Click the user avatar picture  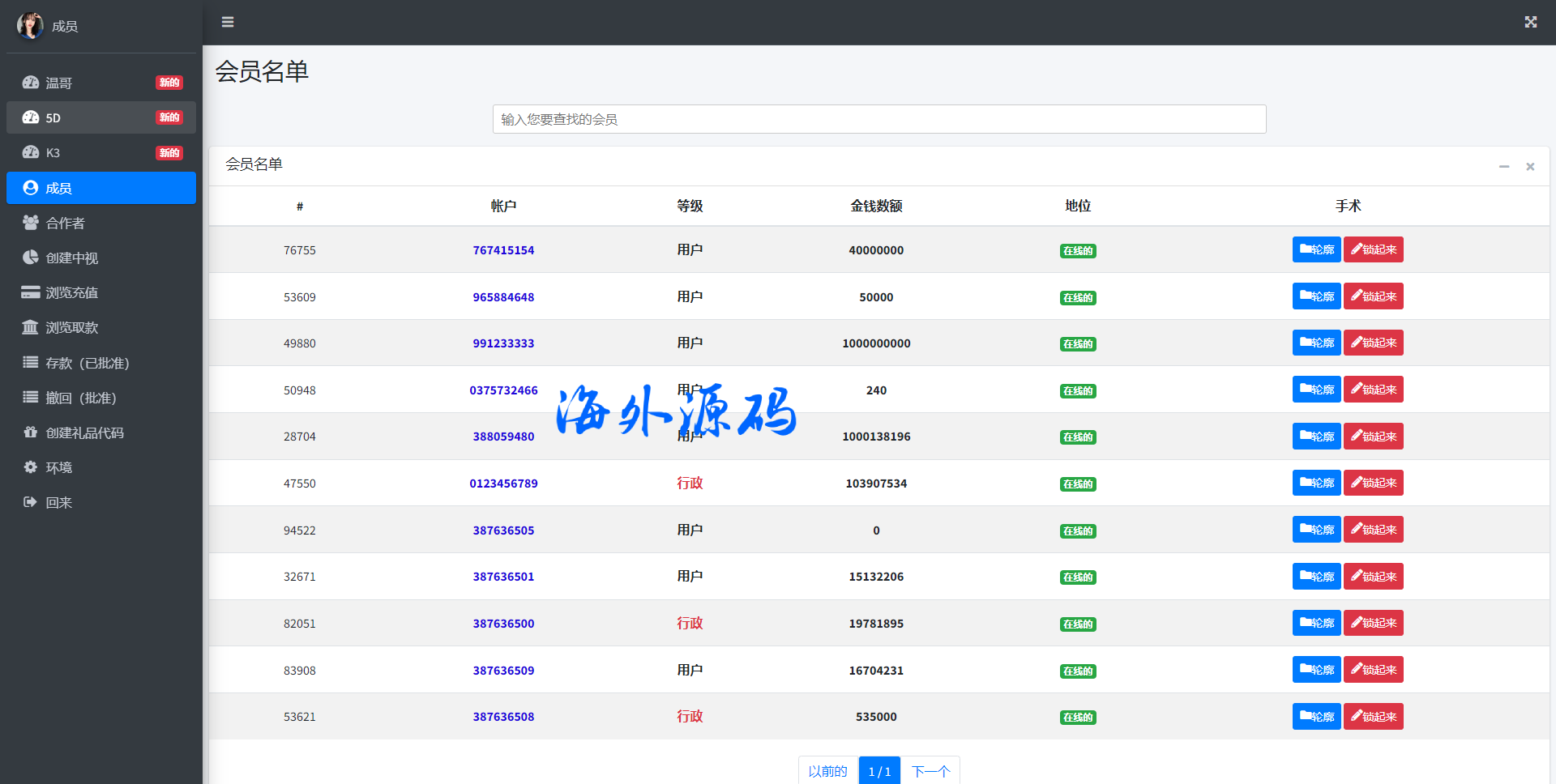coord(30,26)
